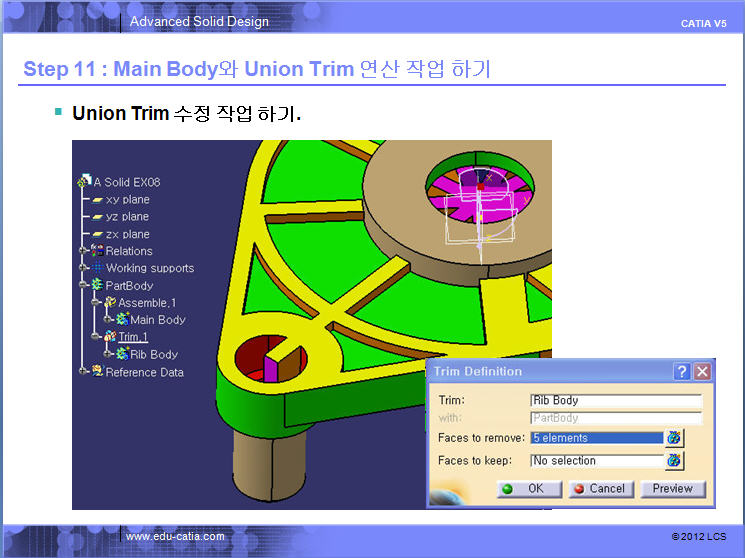Select the yz plane icon in tree
Image resolution: width=745 pixels, height=558 pixels.
pyautogui.click(x=97, y=217)
